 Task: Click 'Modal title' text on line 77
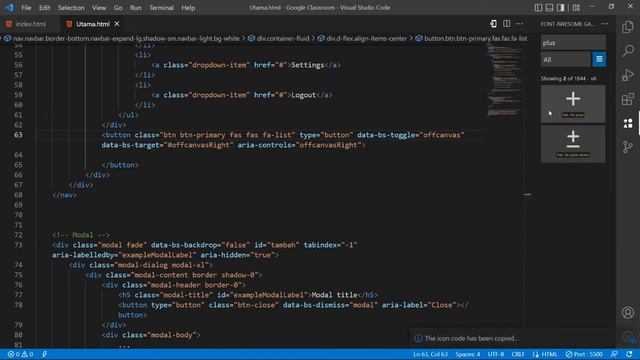tap(334, 295)
